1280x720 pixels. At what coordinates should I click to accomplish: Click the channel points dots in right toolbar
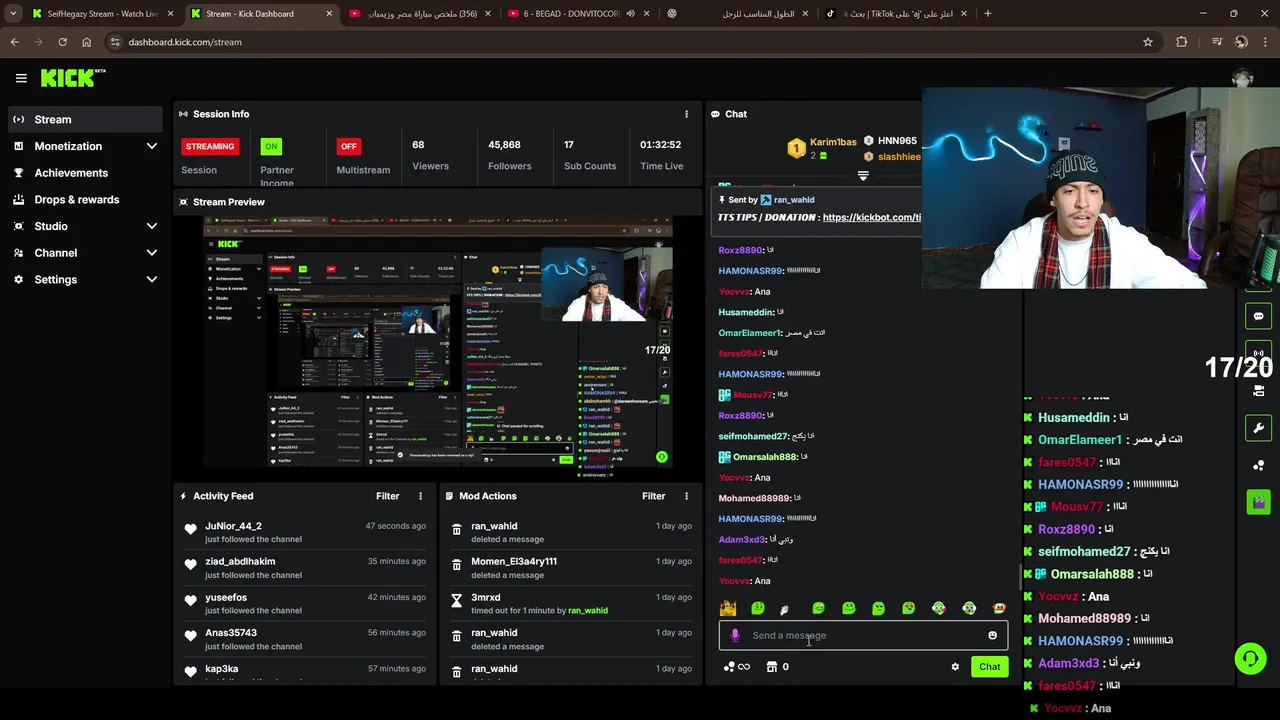[x=1258, y=465]
